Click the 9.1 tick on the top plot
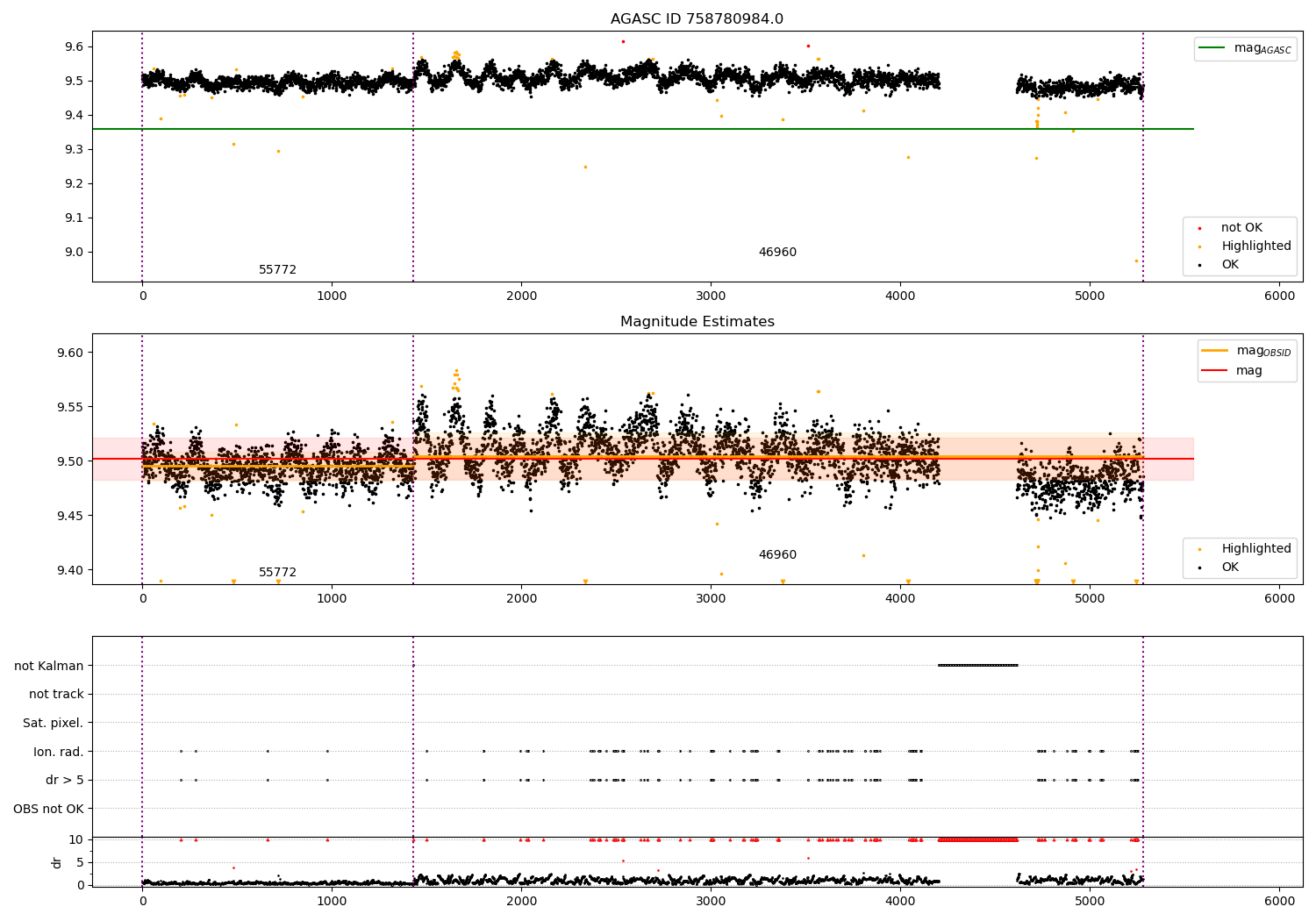Screen dimensions: 1316x921 [73, 218]
